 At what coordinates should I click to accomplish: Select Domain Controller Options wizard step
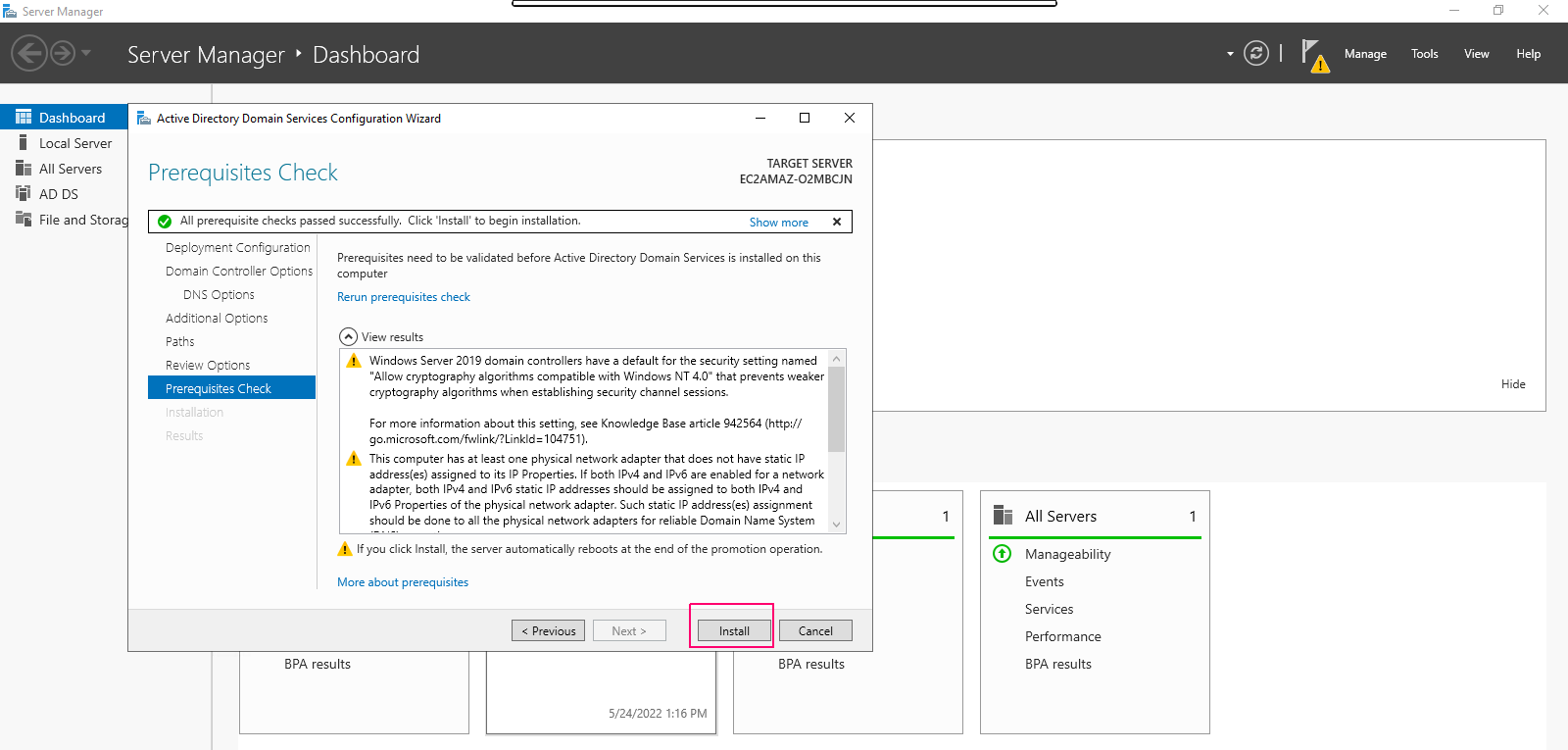coord(239,272)
